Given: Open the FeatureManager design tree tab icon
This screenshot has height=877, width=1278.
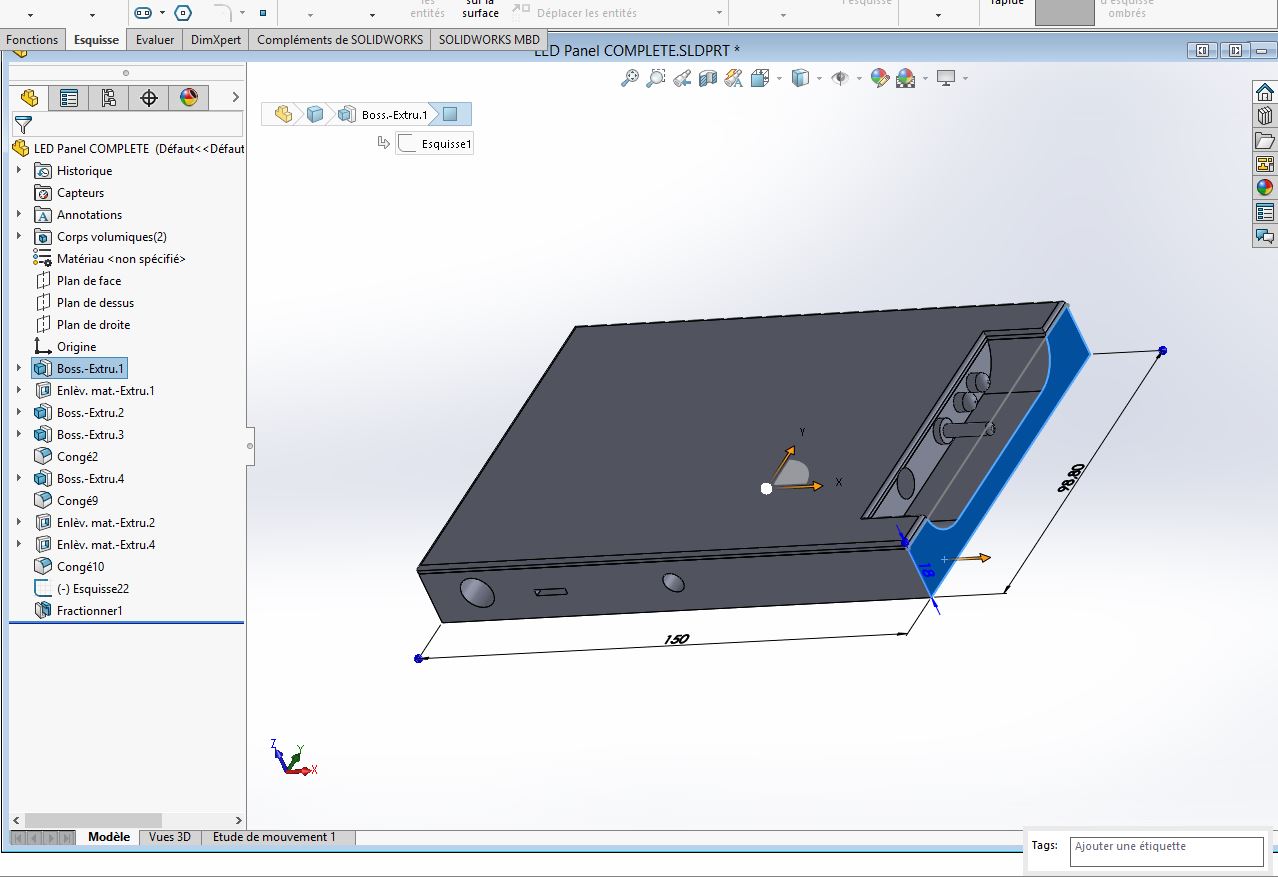Looking at the screenshot, I should click(29, 97).
